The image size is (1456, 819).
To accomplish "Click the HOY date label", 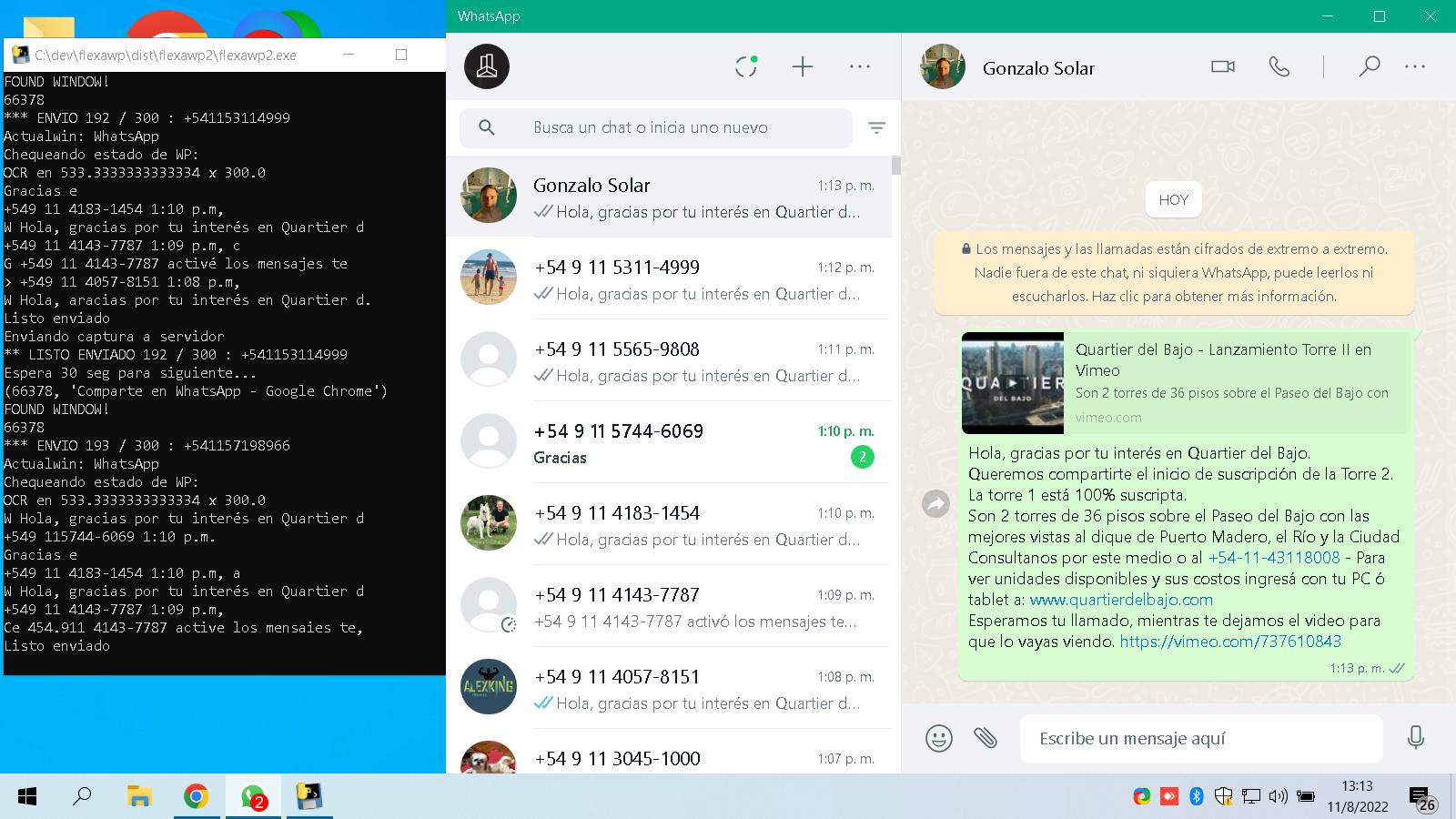I will point(1174,200).
